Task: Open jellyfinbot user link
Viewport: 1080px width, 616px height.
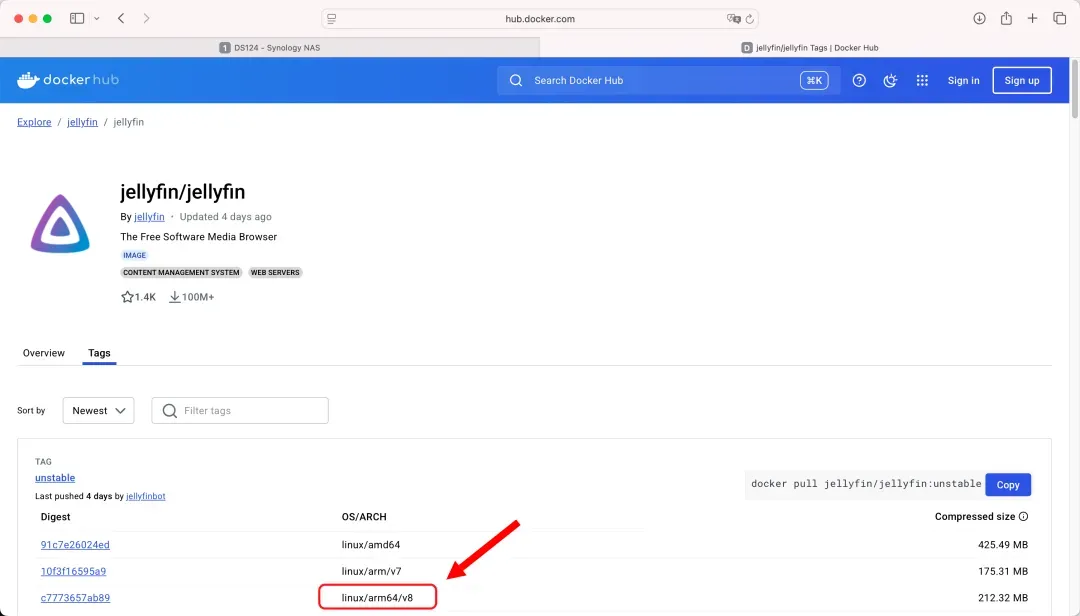Action: tap(145, 496)
